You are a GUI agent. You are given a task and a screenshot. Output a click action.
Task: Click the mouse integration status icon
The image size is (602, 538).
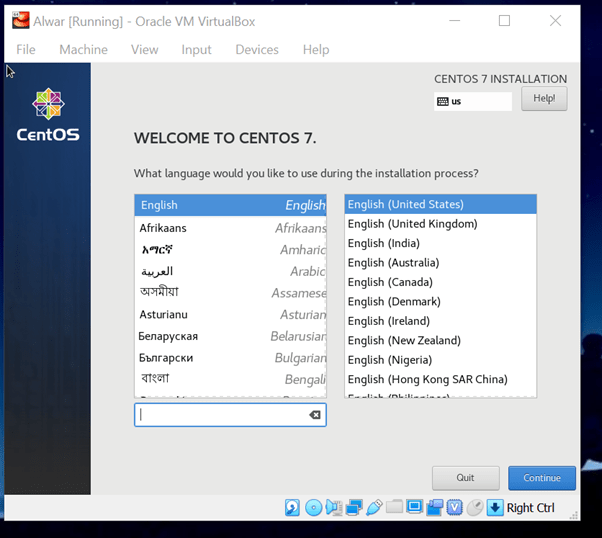pyautogui.click(x=475, y=507)
